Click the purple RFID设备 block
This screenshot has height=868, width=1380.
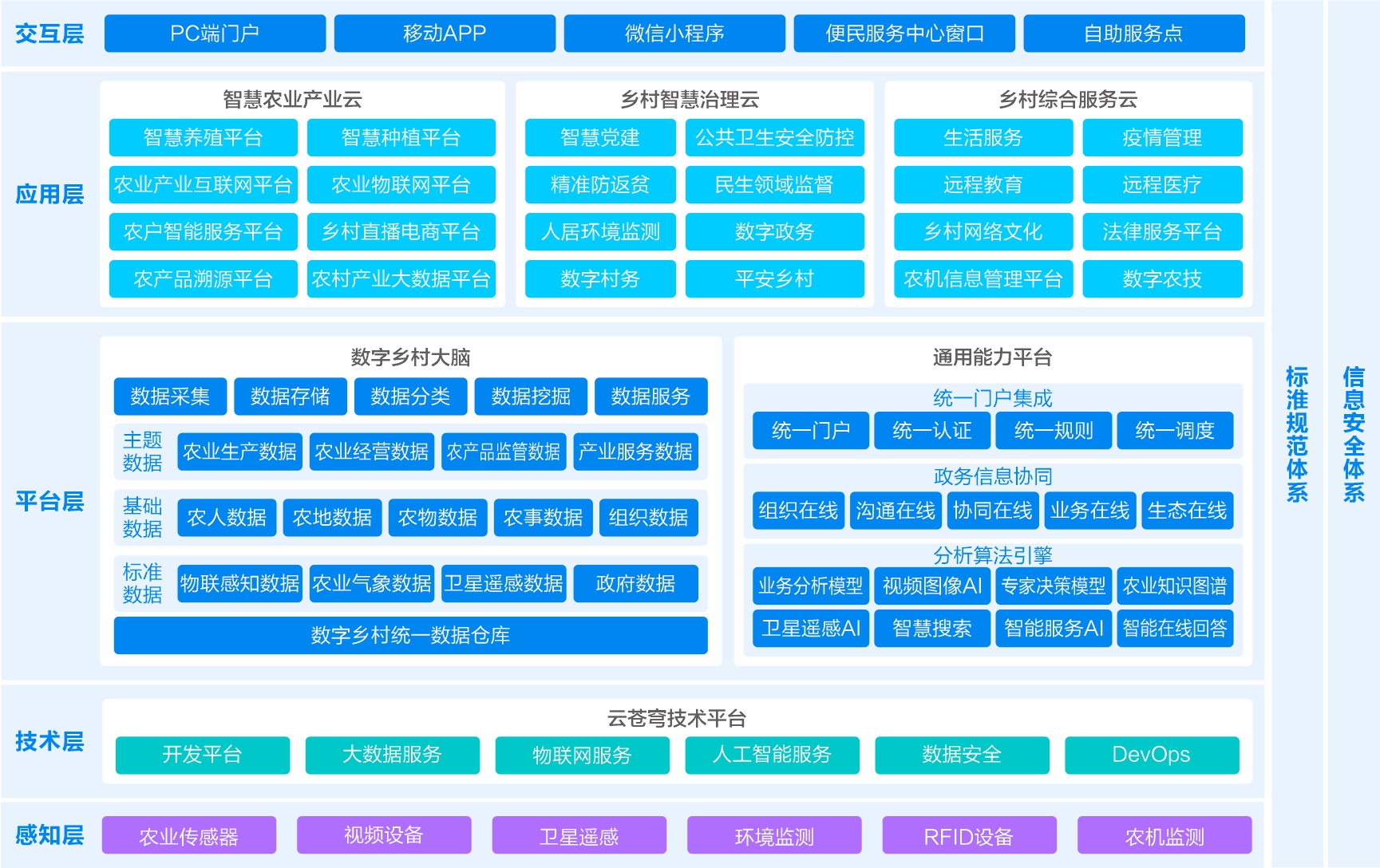point(969,836)
